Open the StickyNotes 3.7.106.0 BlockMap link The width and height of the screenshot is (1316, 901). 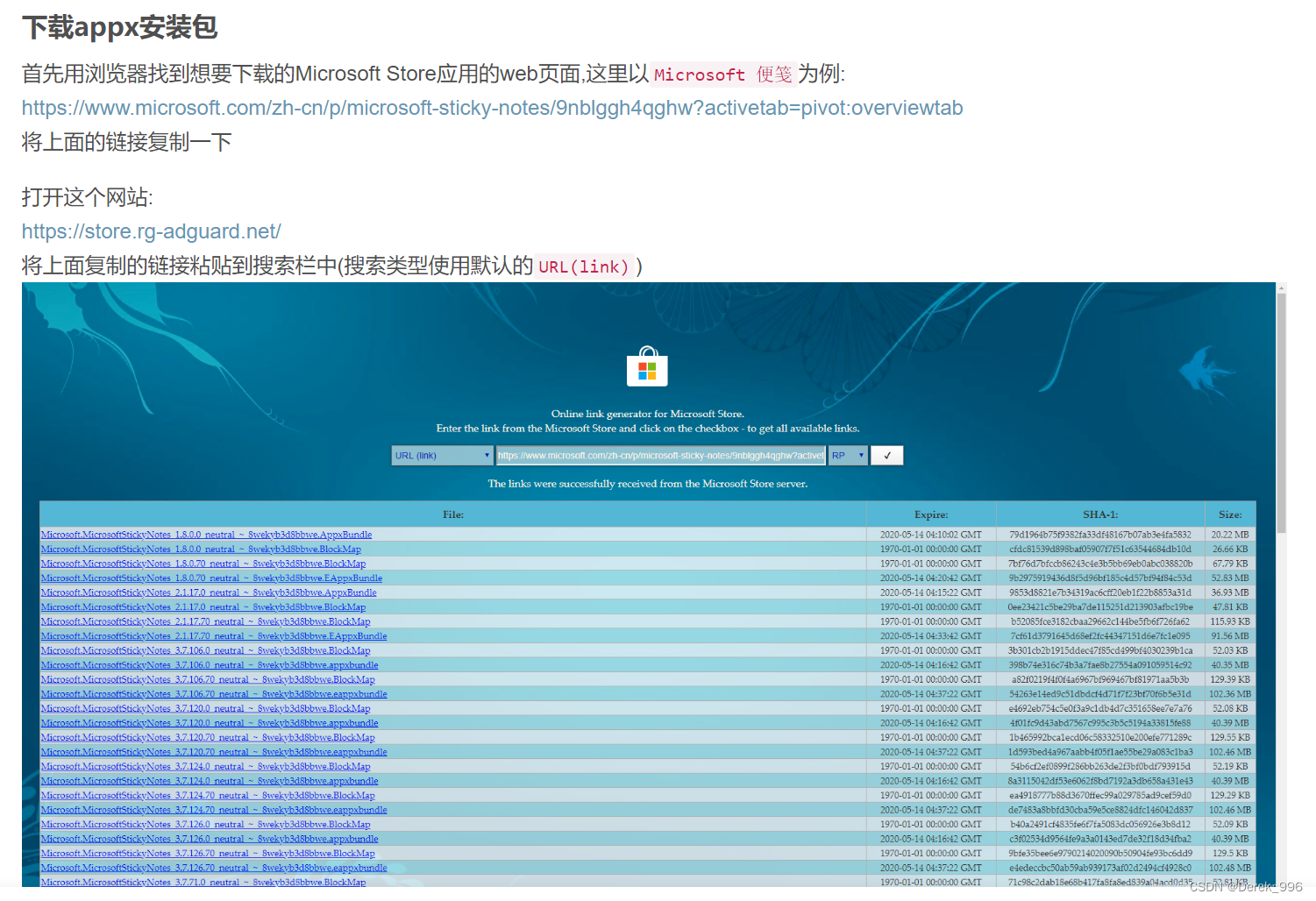(x=205, y=650)
